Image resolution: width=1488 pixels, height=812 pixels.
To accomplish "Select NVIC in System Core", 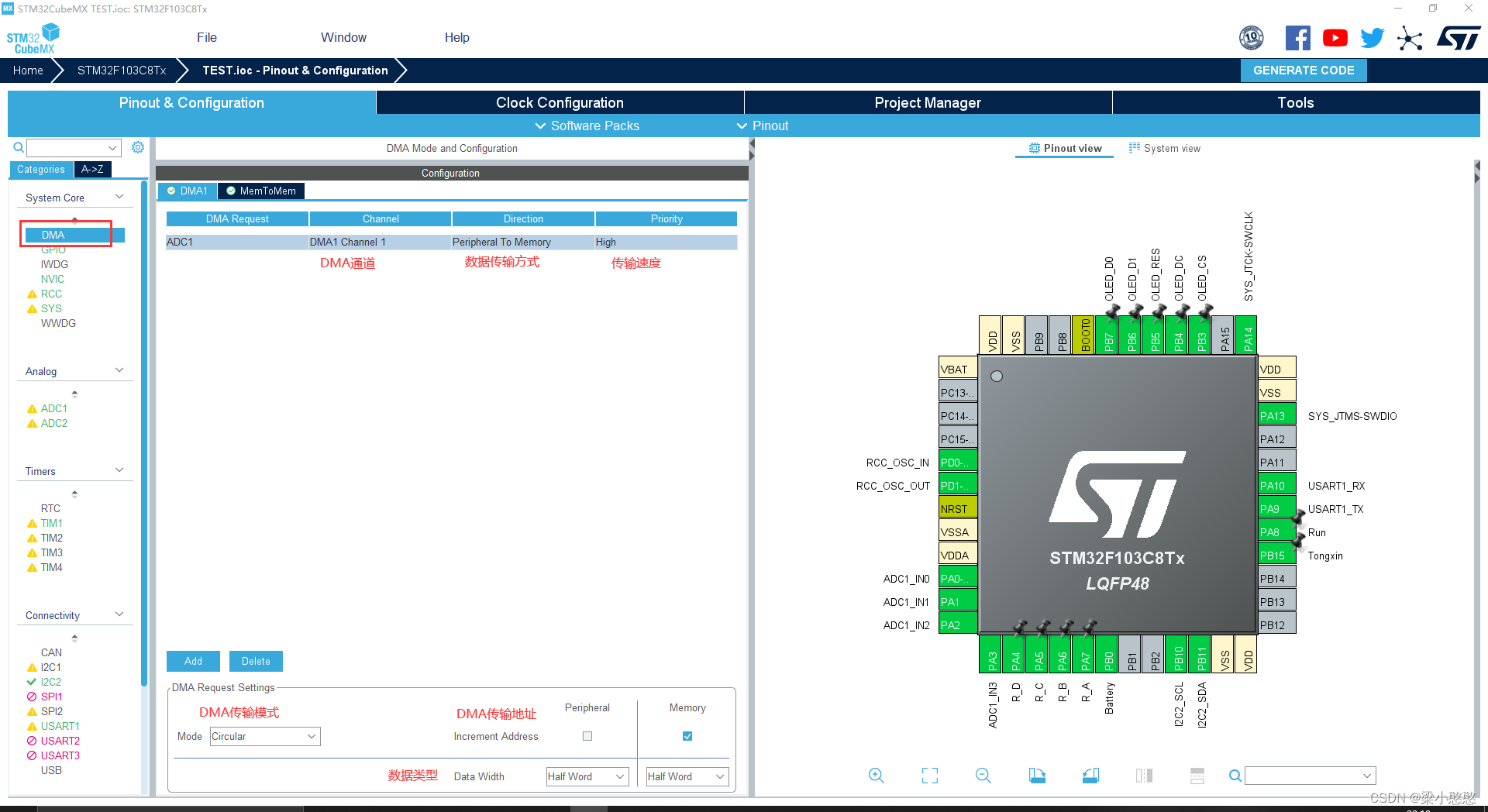I will pyautogui.click(x=53, y=279).
